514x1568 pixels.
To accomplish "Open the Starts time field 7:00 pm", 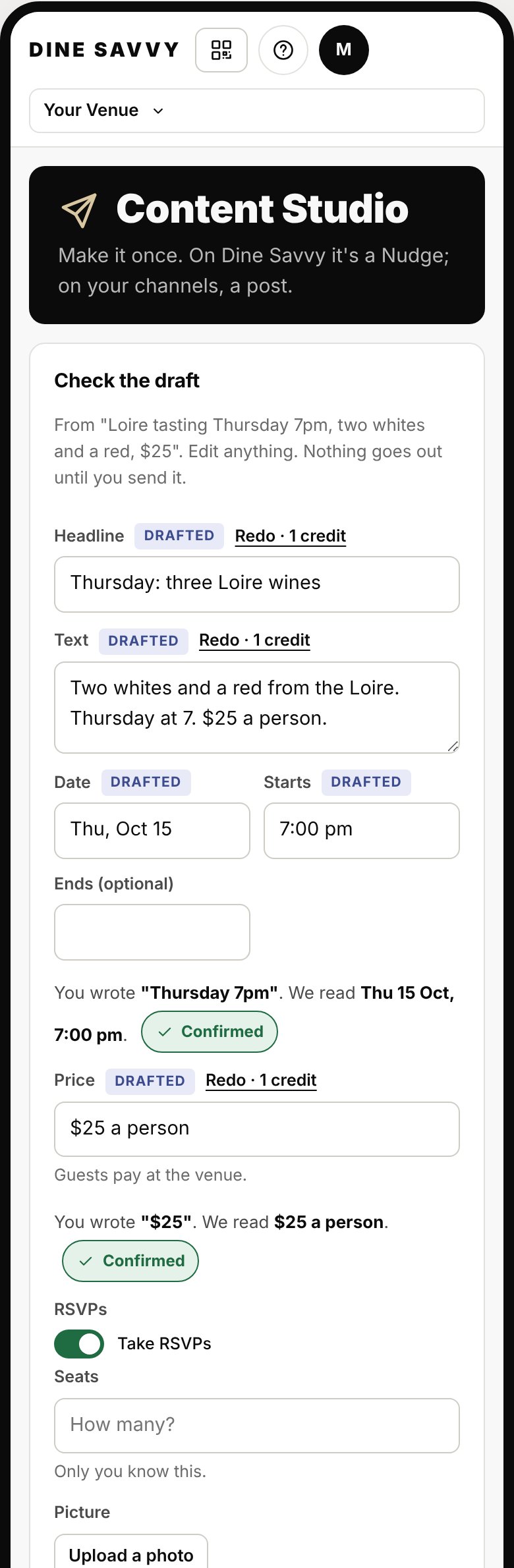I will point(362,831).
